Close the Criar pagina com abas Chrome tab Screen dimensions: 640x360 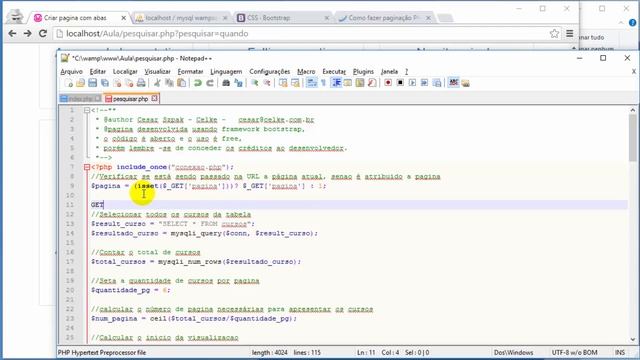[124, 18]
